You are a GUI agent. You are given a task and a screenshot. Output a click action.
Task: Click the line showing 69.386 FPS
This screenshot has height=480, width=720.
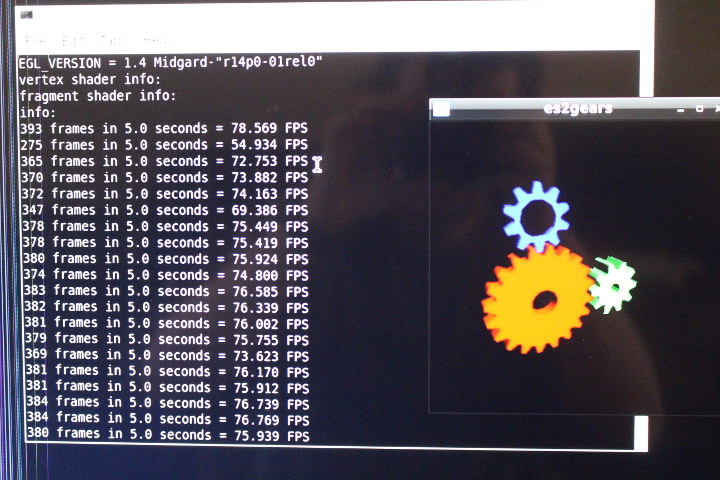pos(165,210)
